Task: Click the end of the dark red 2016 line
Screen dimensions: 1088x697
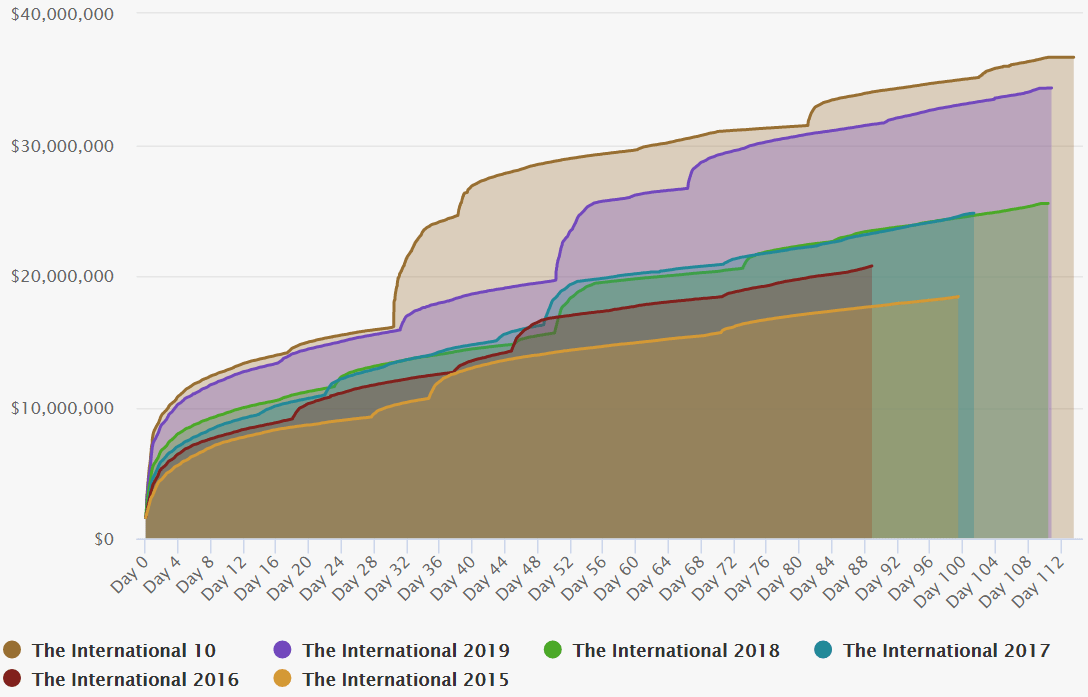Action: click(872, 266)
